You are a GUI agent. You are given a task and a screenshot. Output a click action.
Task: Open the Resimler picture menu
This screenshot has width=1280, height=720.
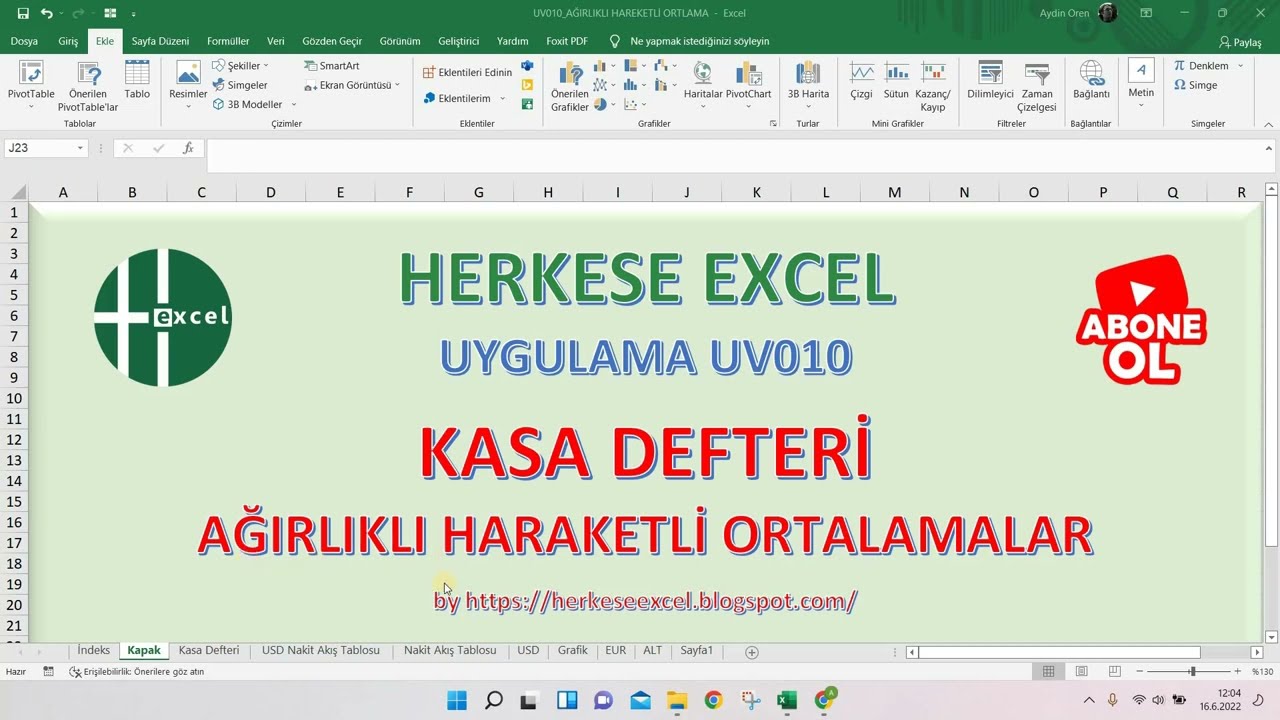(188, 85)
